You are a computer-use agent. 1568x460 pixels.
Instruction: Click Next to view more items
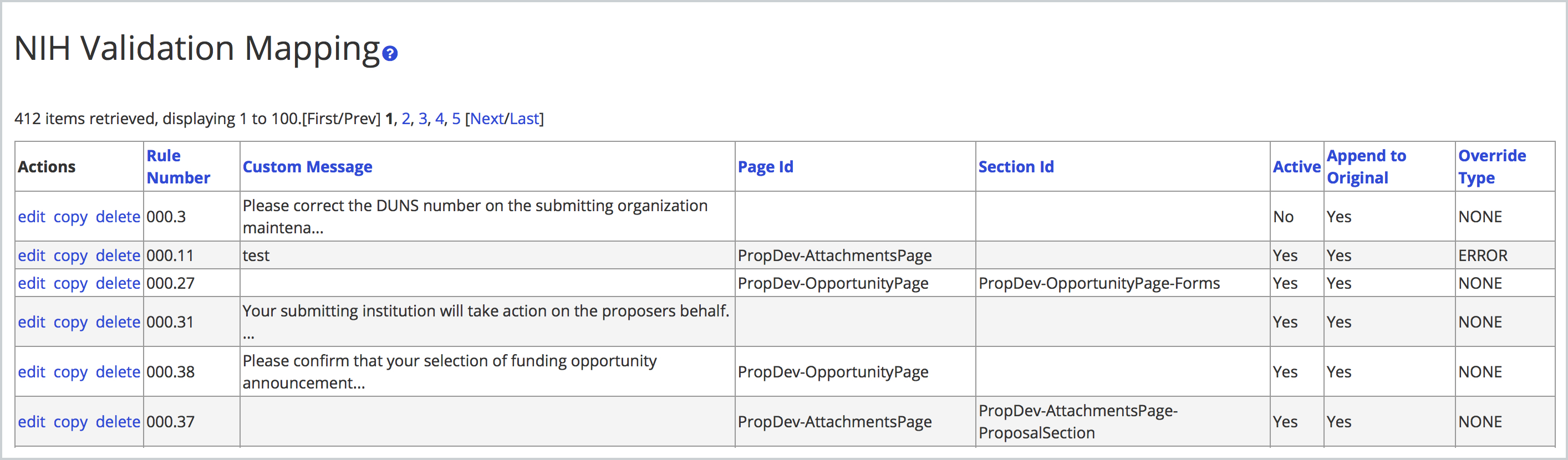point(489,119)
